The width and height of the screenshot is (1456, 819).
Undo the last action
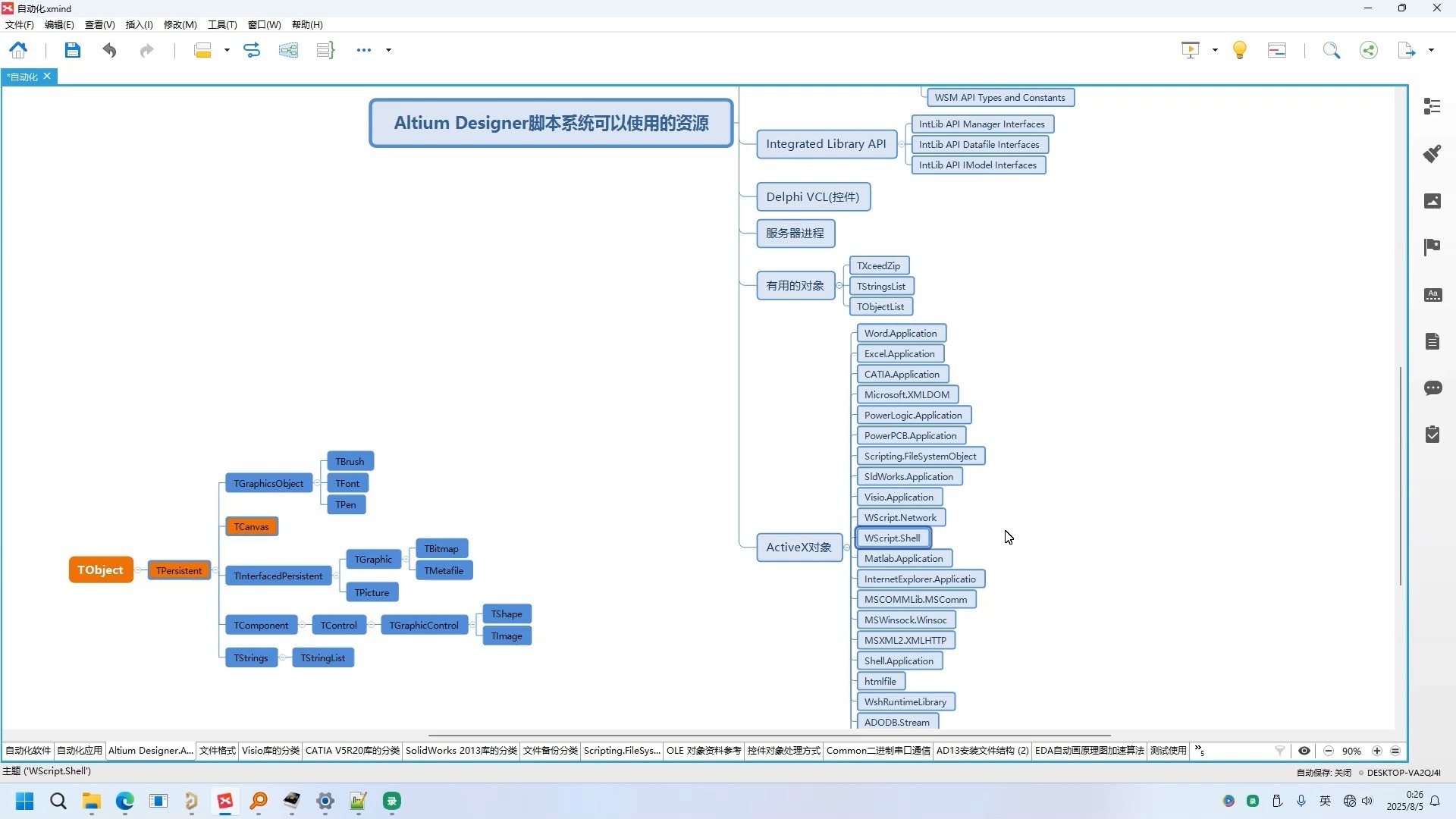click(x=109, y=50)
